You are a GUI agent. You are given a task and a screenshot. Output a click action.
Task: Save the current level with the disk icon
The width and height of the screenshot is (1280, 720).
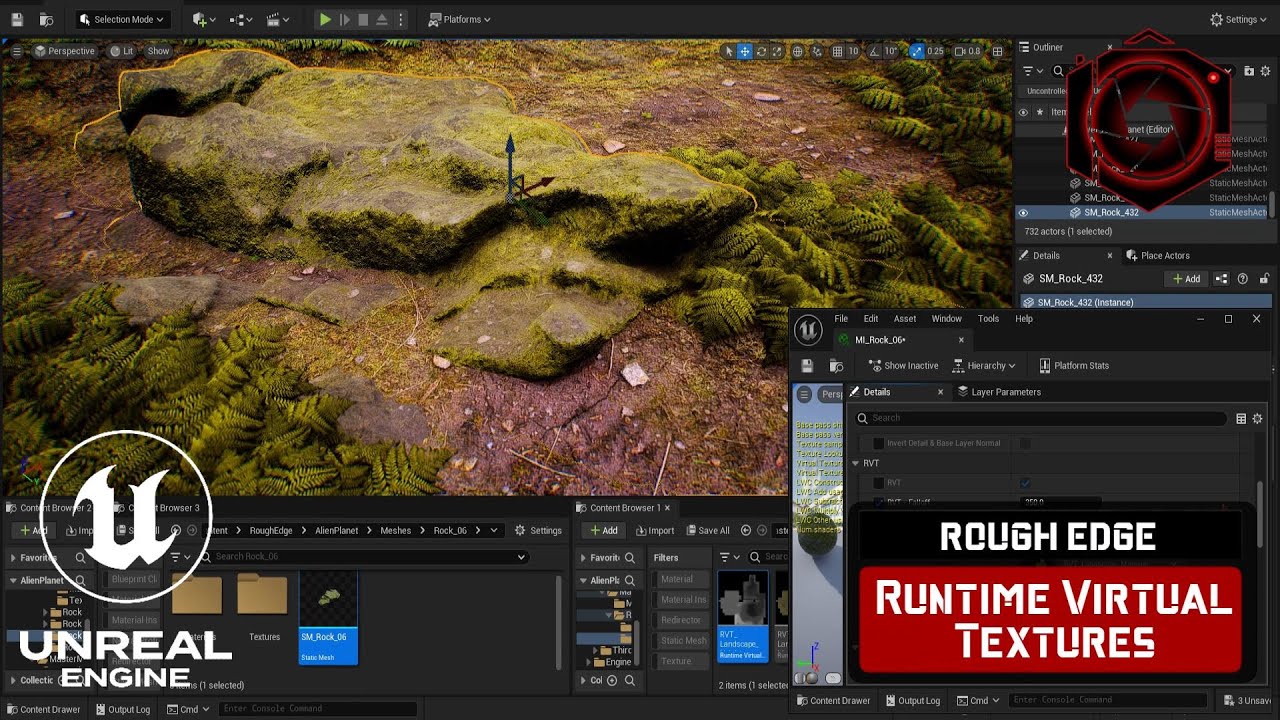pos(16,19)
